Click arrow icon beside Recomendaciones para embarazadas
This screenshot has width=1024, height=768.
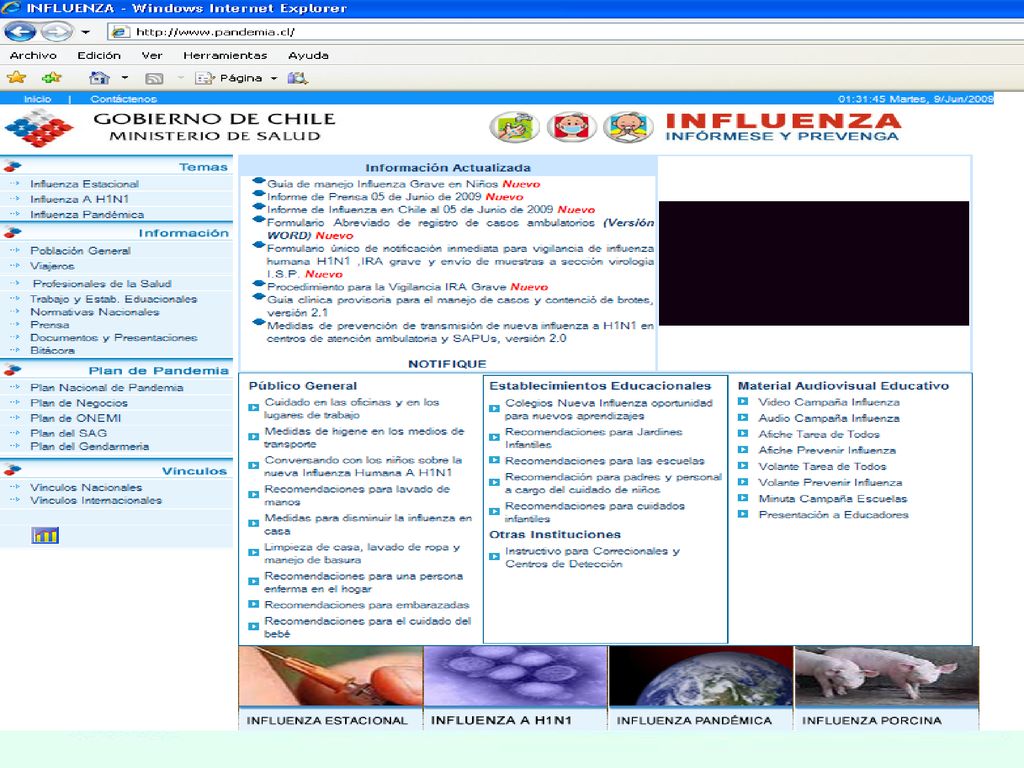click(254, 605)
